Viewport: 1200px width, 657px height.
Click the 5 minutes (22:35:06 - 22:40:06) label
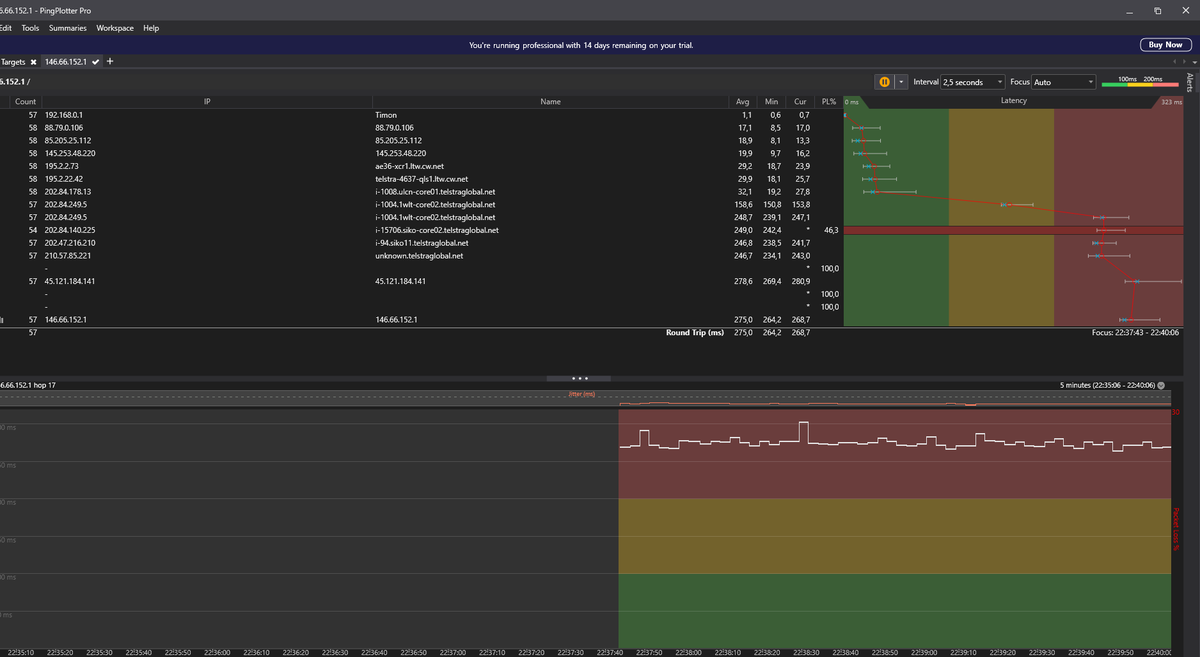[x=1108, y=384]
